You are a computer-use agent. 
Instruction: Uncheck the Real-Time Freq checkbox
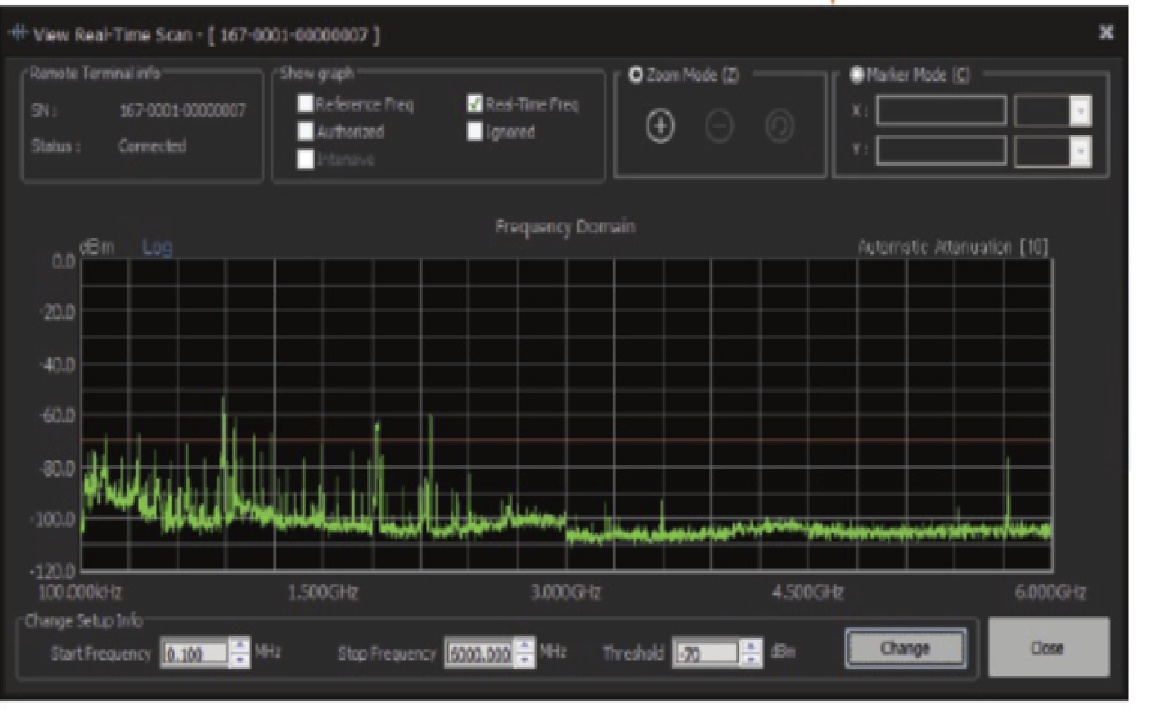(476, 104)
